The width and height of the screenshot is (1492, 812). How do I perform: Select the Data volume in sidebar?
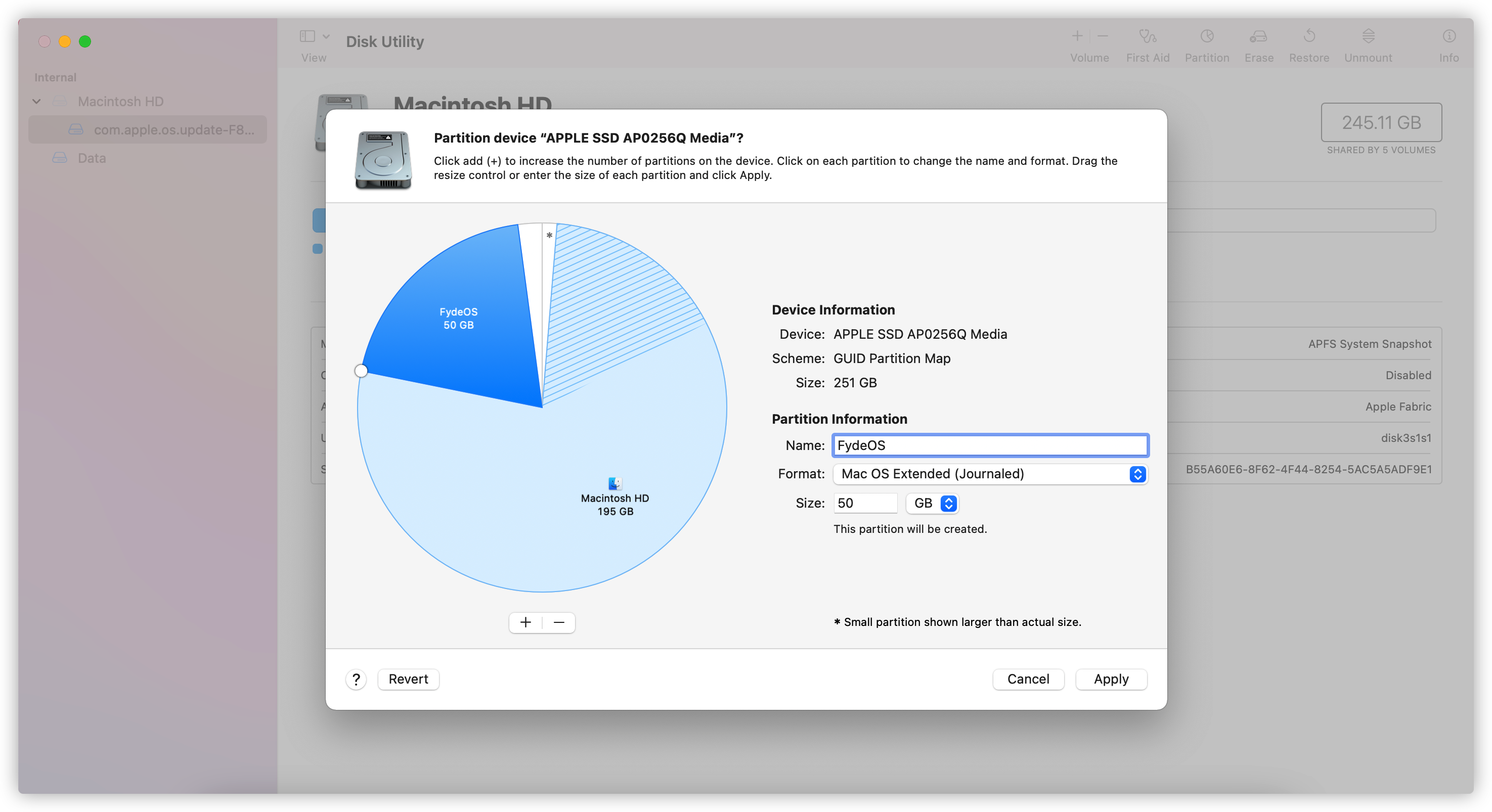click(92, 158)
